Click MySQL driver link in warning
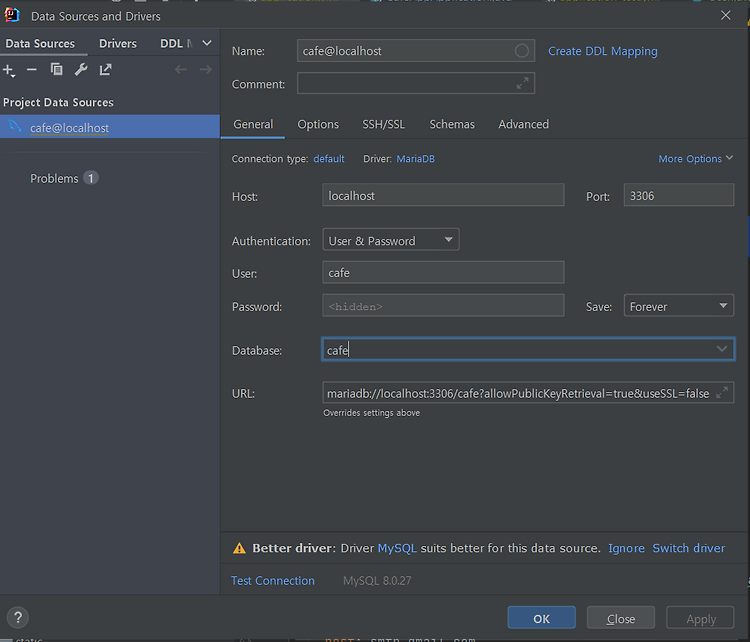 coord(397,548)
